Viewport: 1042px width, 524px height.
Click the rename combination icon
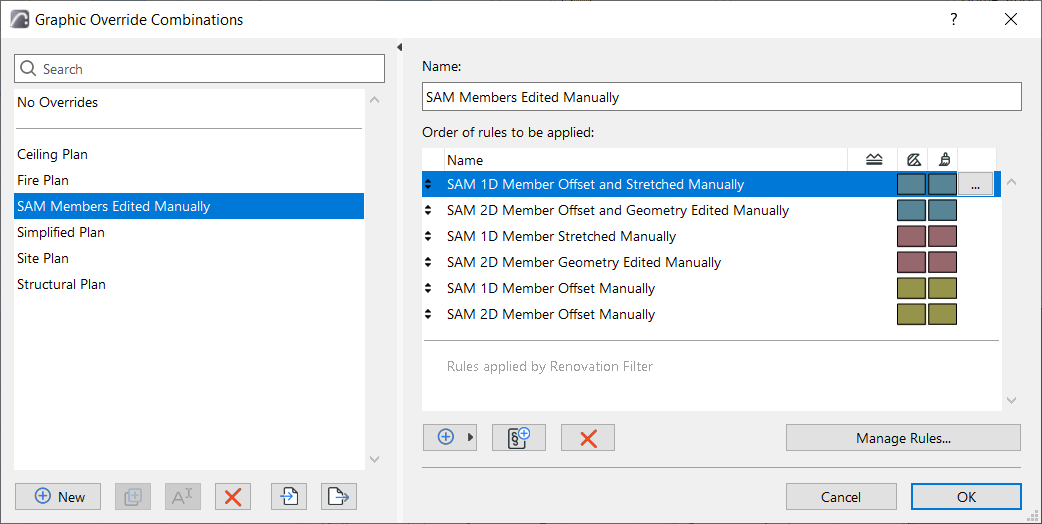click(182, 496)
